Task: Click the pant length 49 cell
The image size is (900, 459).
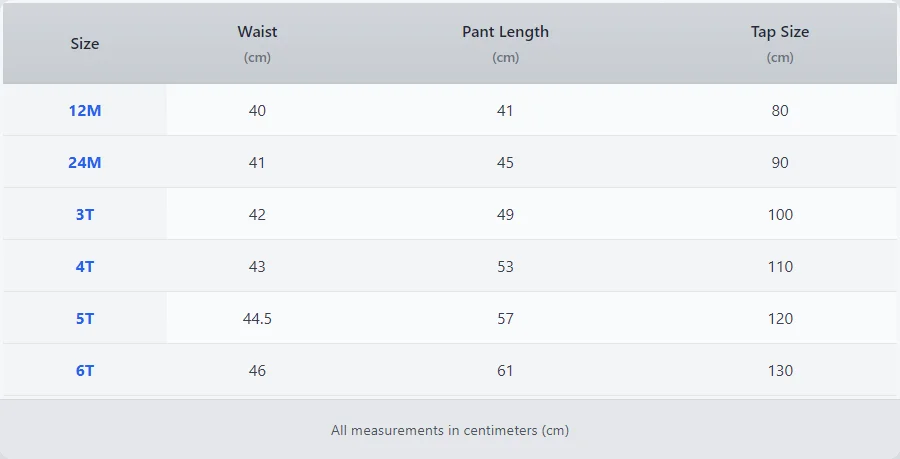Action: tap(505, 215)
